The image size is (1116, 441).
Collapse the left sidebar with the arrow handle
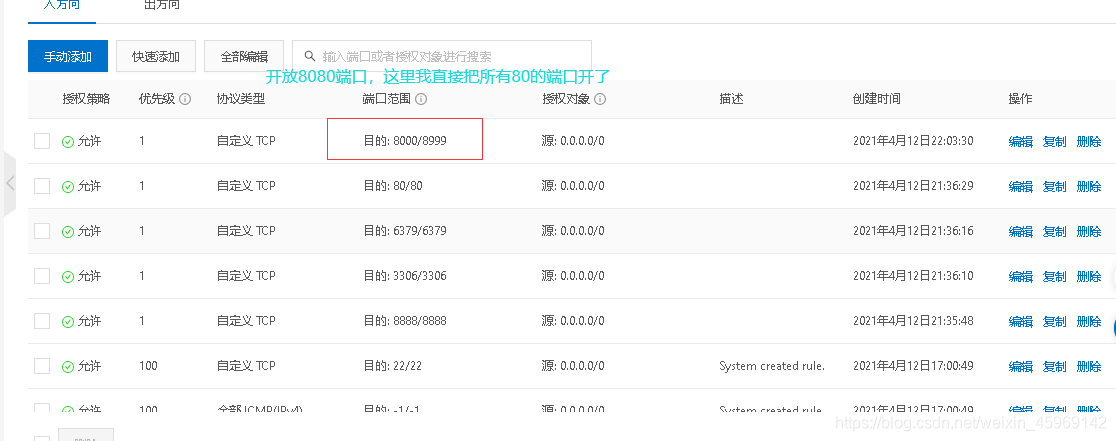(x=10, y=184)
